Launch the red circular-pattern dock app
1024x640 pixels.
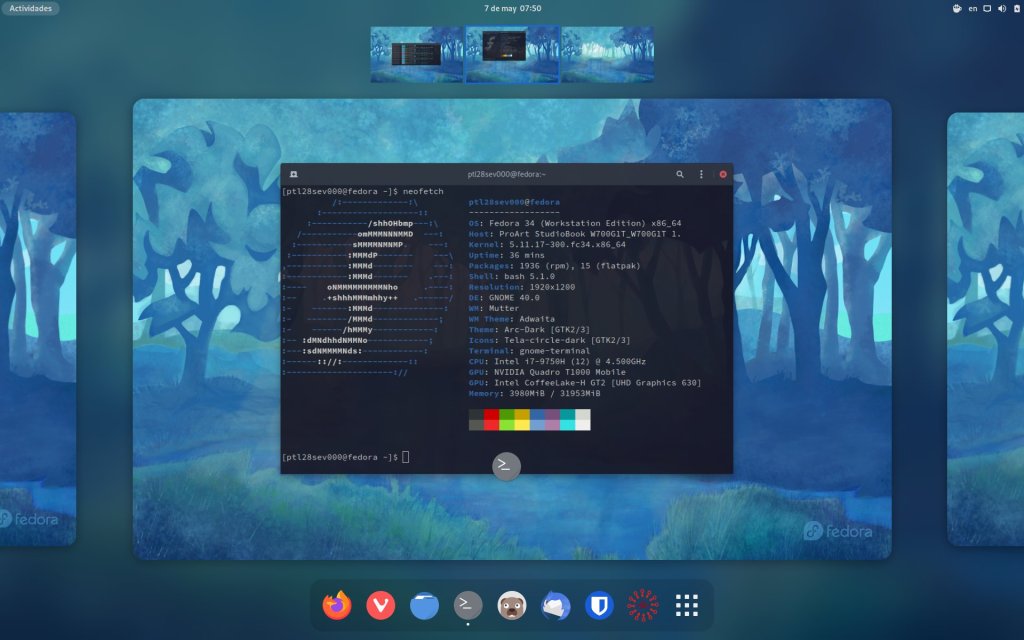642,605
